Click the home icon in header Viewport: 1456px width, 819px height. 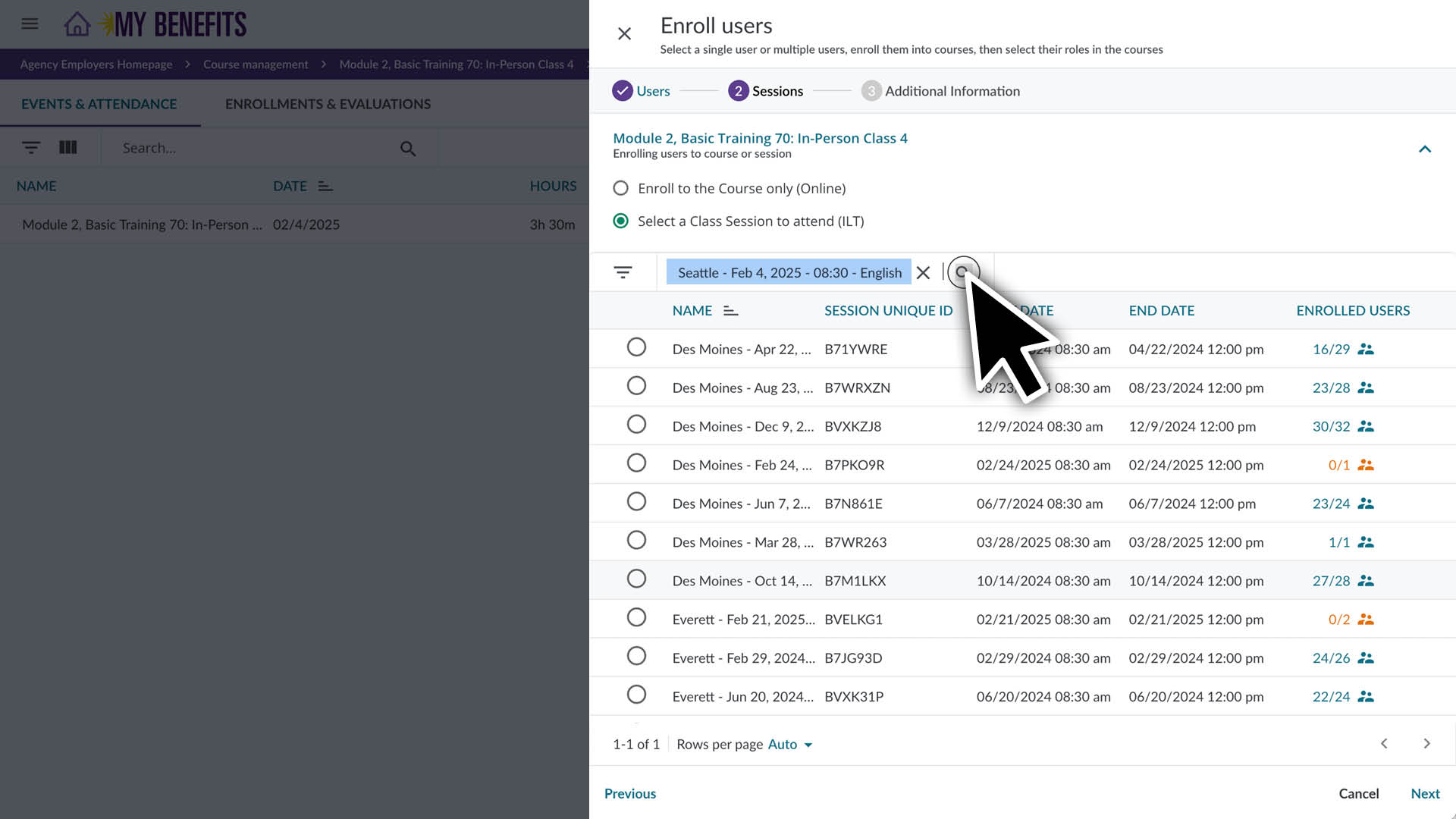(x=77, y=24)
